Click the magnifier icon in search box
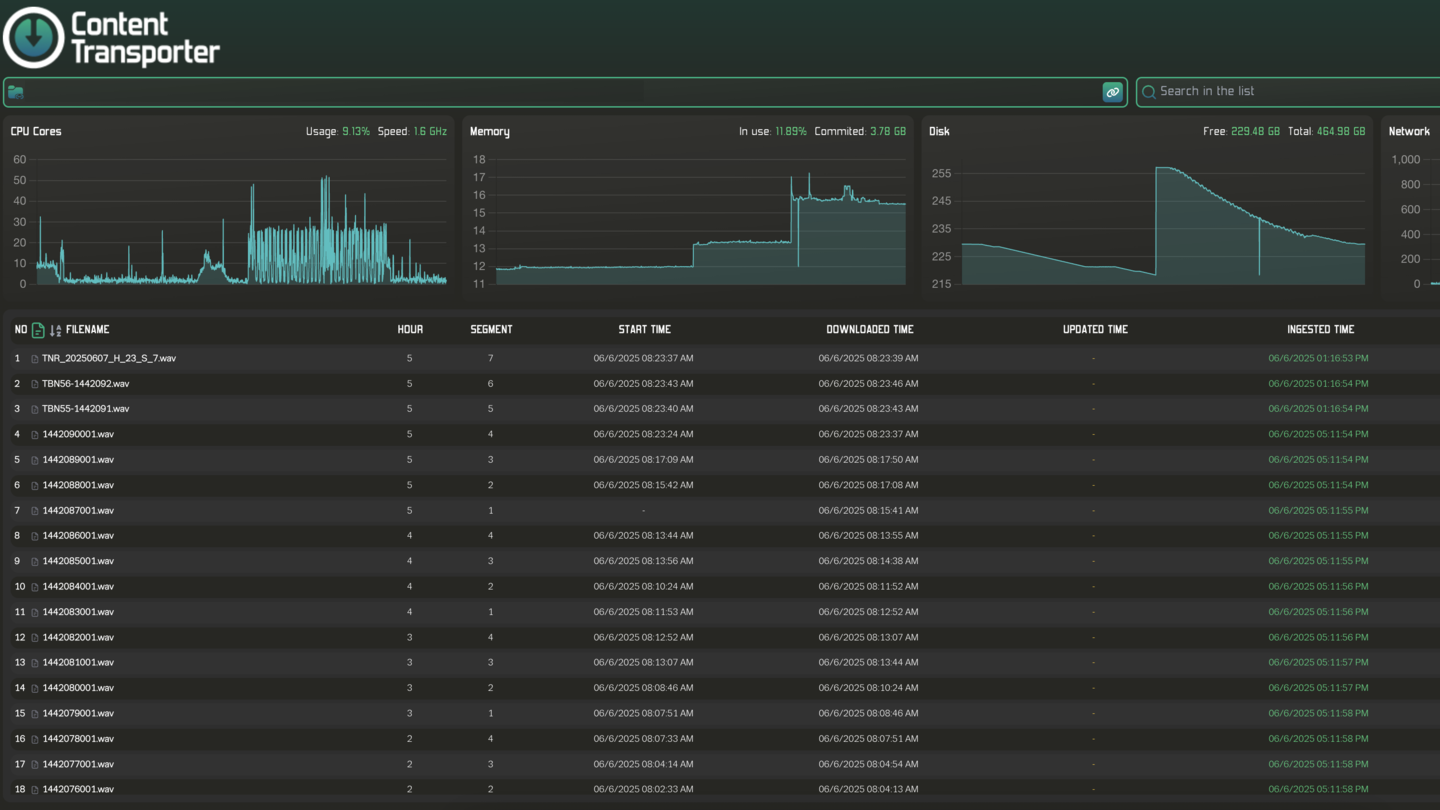Screen dimensions: 1440x810 click(x=1149, y=92)
